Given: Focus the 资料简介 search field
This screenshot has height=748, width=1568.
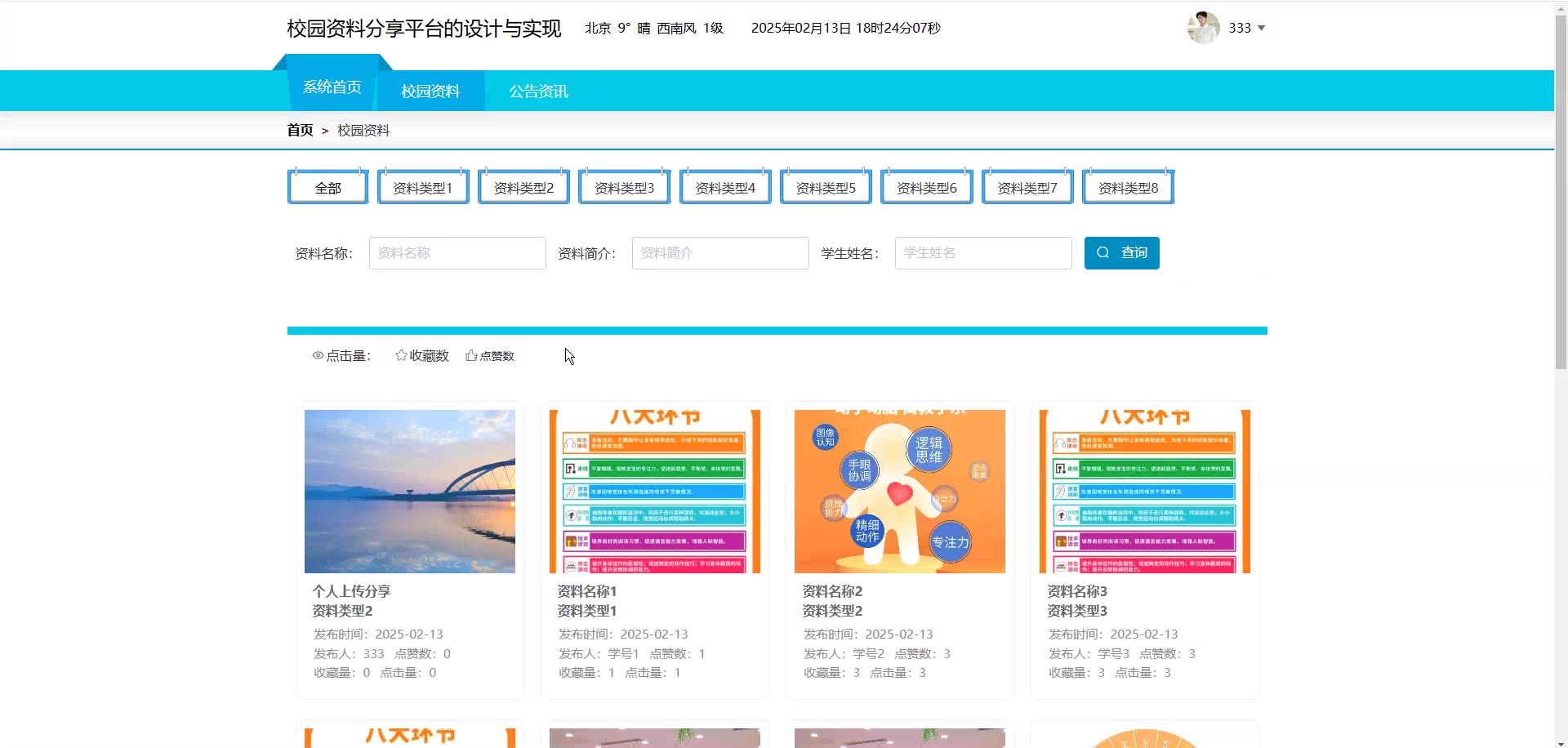Looking at the screenshot, I should [x=720, y=253].
